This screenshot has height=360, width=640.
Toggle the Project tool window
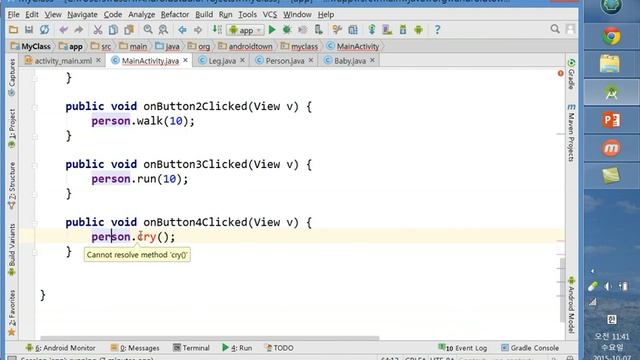click(12, 128)
